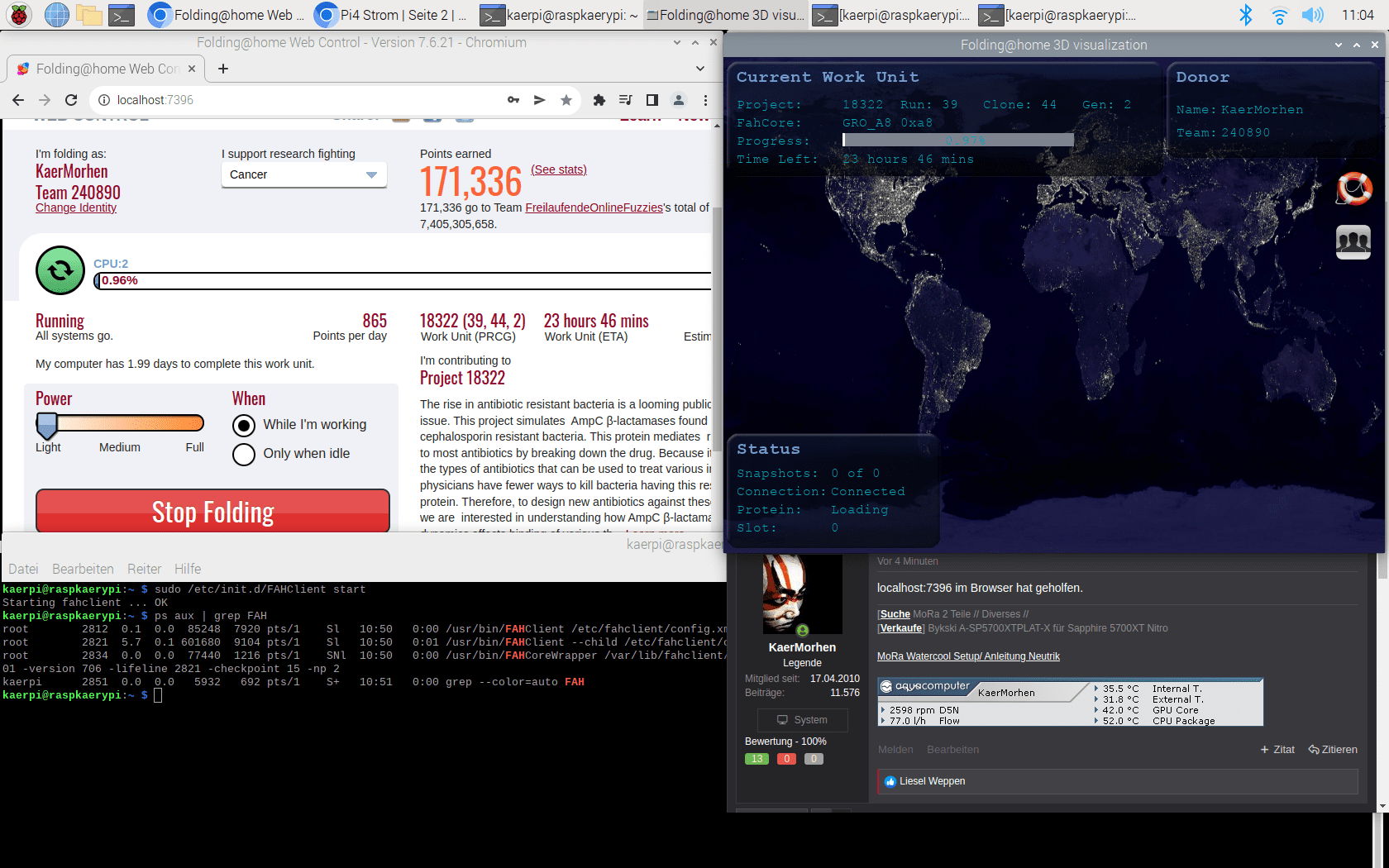Open the Chromium extensions puzzle icon
This screenshot has width=1389, height=868.
click(x=599, y=100)
